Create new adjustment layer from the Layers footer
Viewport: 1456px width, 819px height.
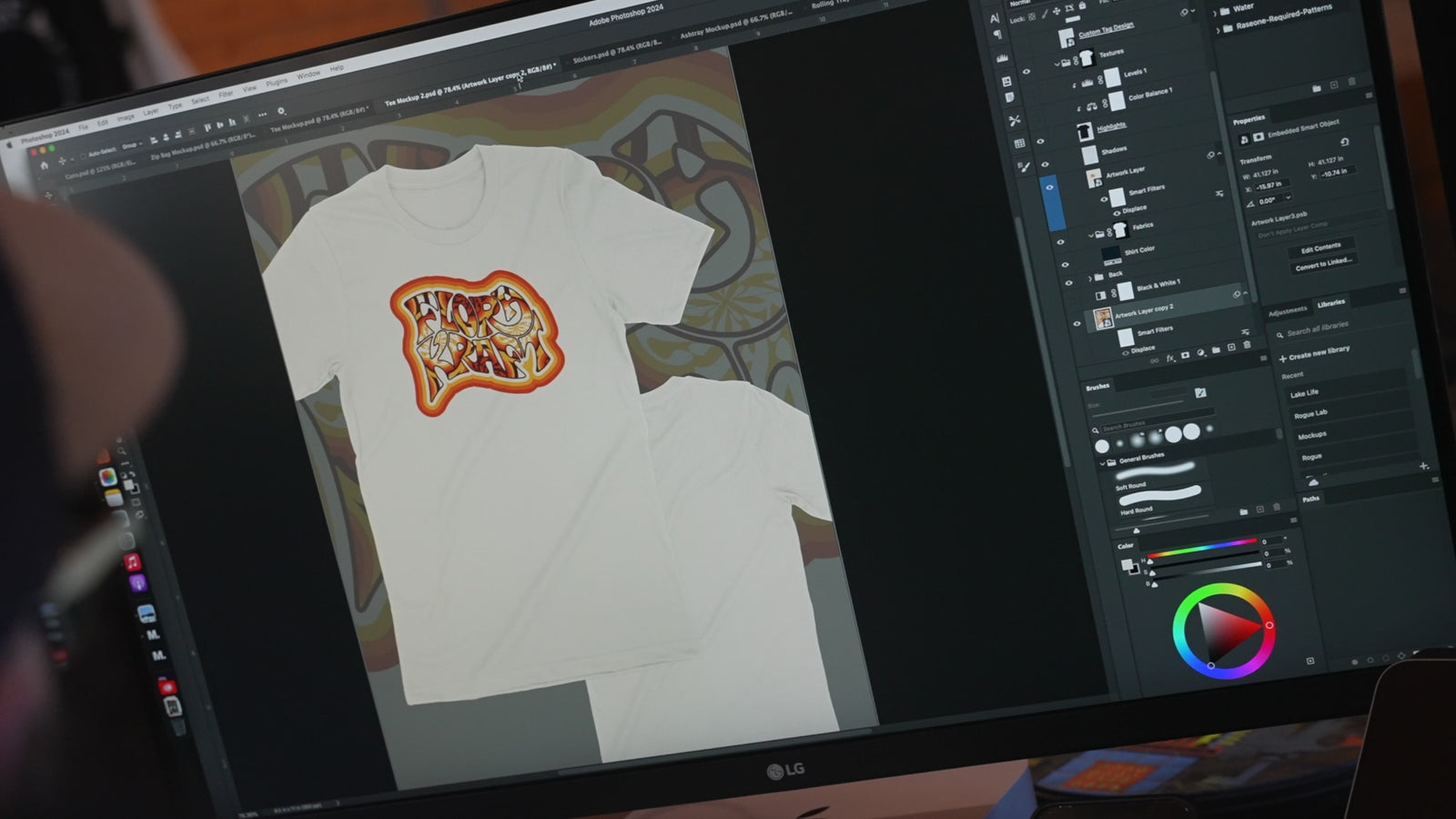point(1200,353)
